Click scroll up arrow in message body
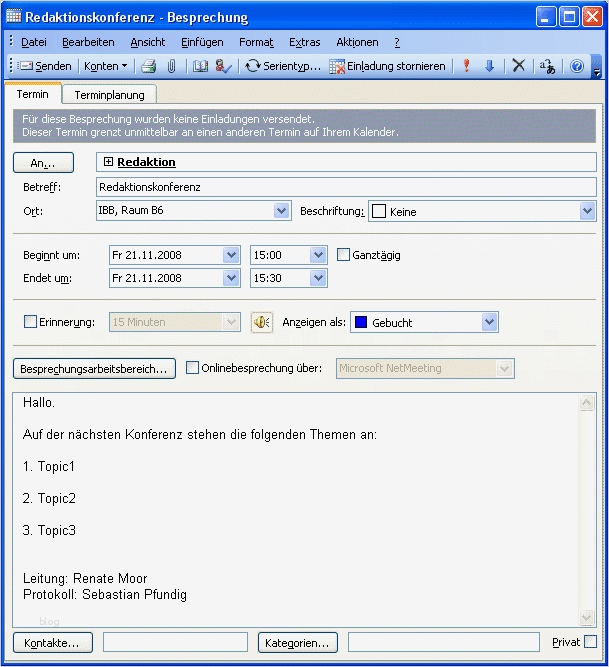Image resolution: width=609 pixels, height=667 pixels. (x=587, y=402)
